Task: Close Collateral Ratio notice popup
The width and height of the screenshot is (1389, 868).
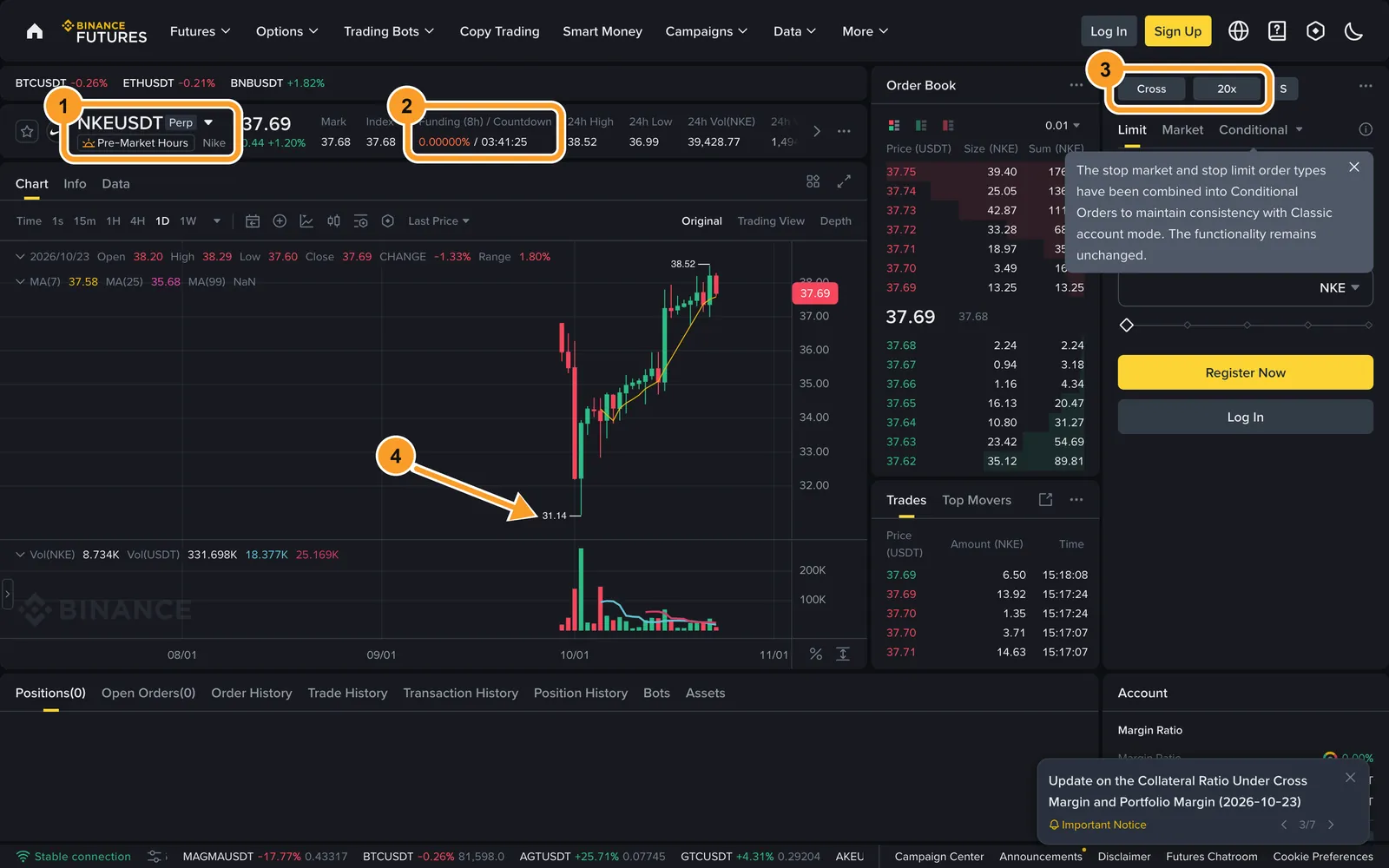Action: 1350,777
